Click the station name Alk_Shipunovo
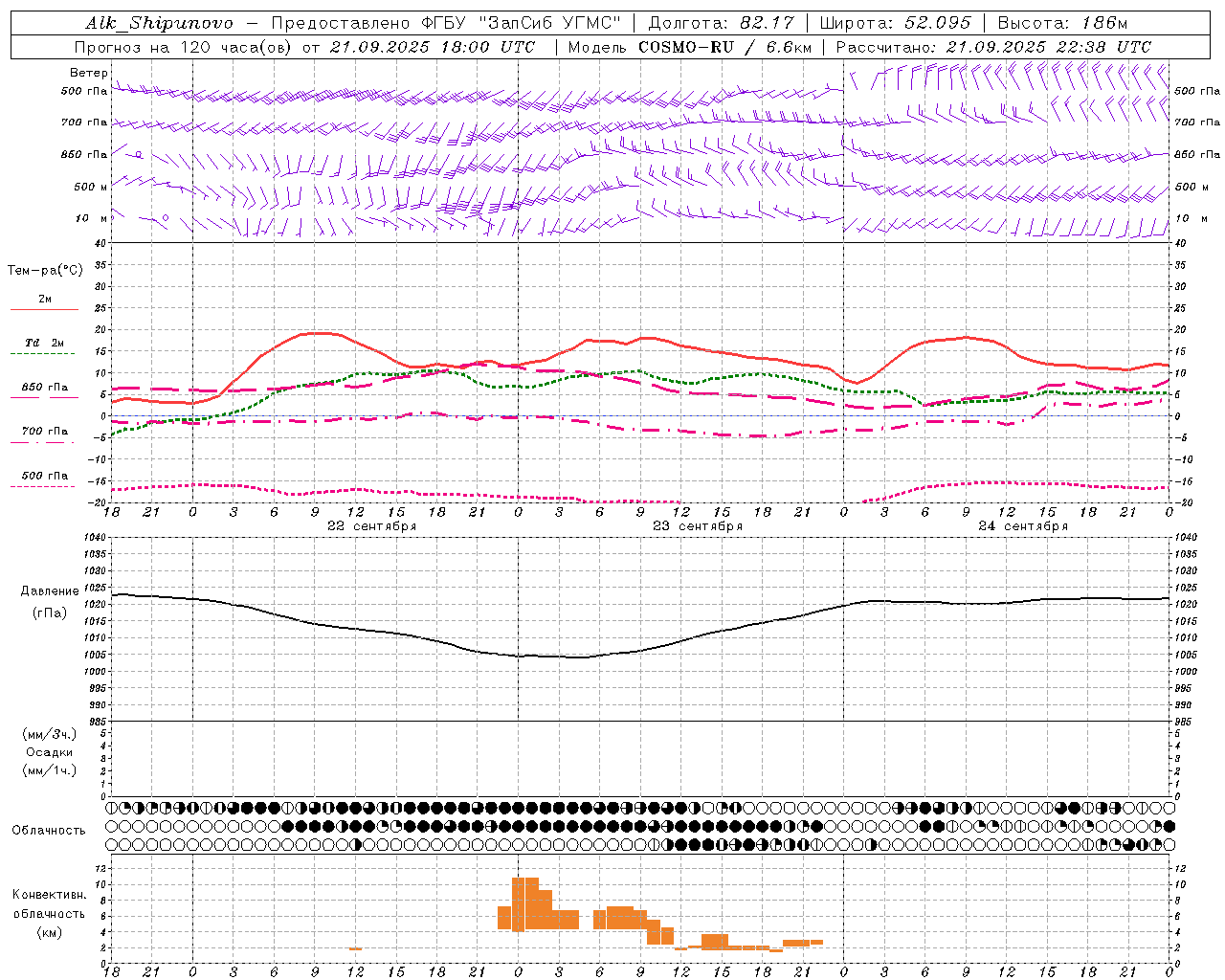Image resolution: width=1225 pixels, height=980 pixels. tap(159, 23)
